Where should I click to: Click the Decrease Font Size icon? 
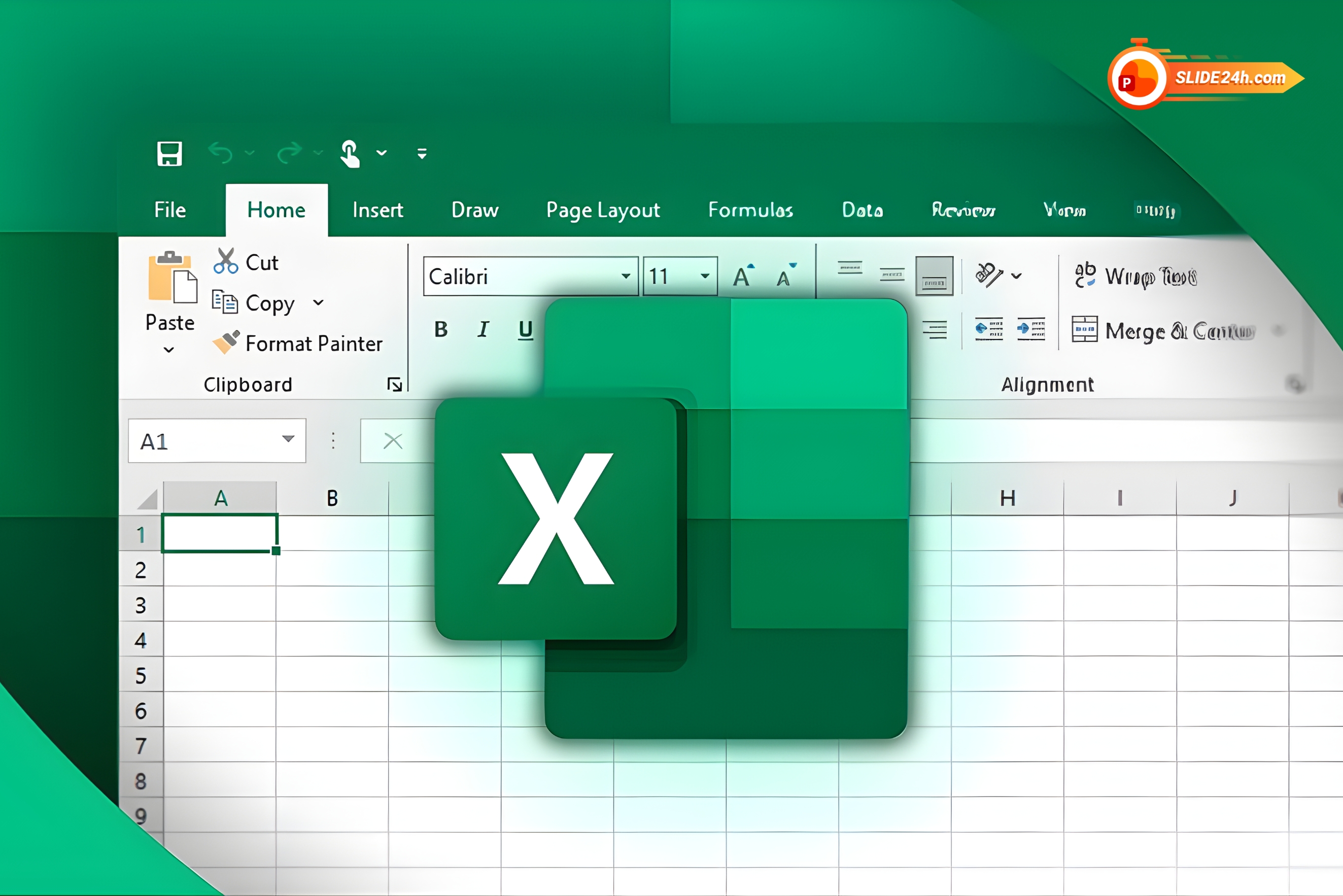[786, 276]
